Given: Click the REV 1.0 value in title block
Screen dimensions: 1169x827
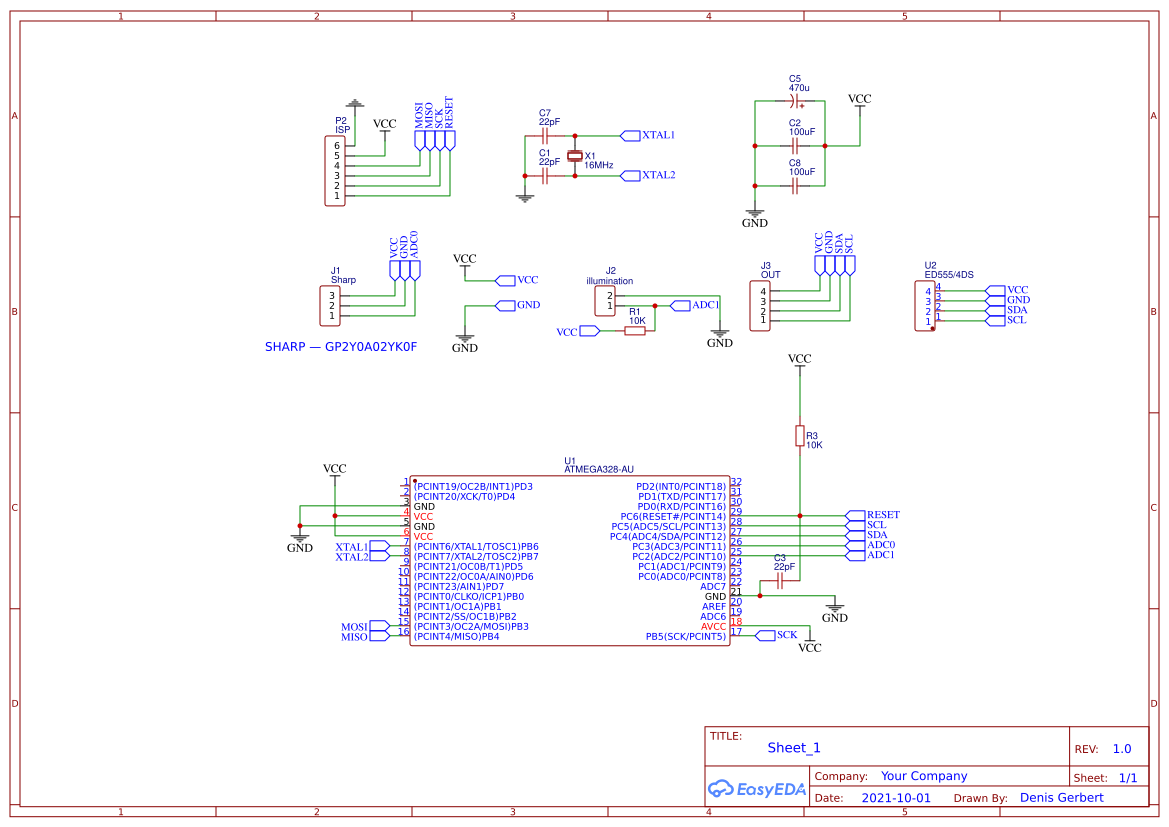Looking at the screenshot, I should 1121,747.
